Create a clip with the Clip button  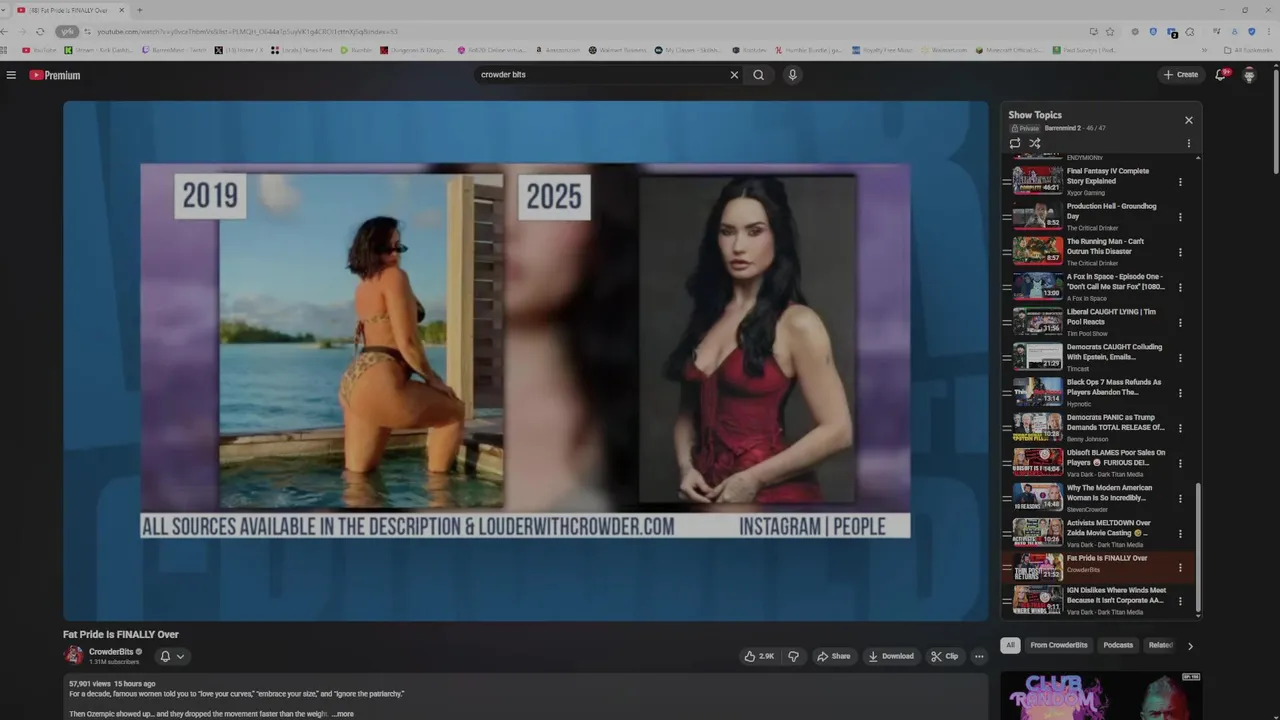[x=944, y=656]
